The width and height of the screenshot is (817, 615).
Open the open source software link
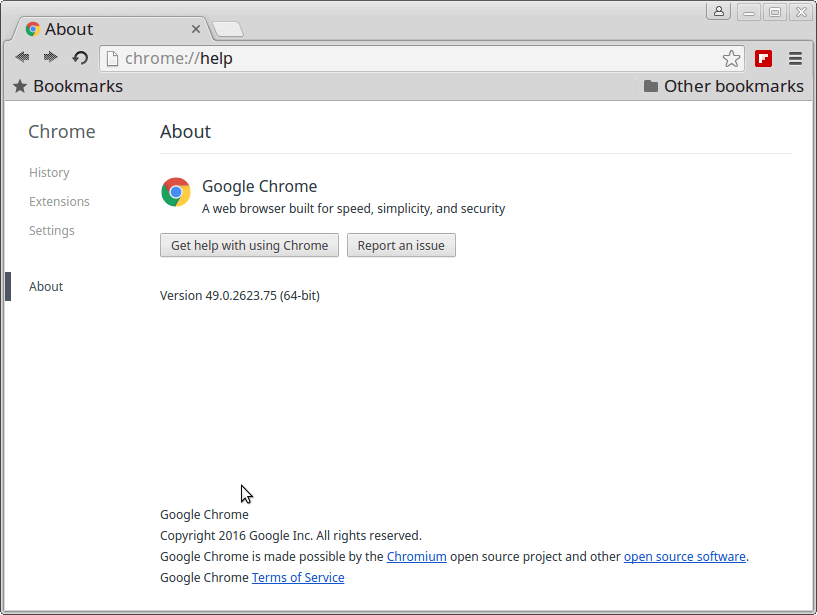click(x=685, y=557)
